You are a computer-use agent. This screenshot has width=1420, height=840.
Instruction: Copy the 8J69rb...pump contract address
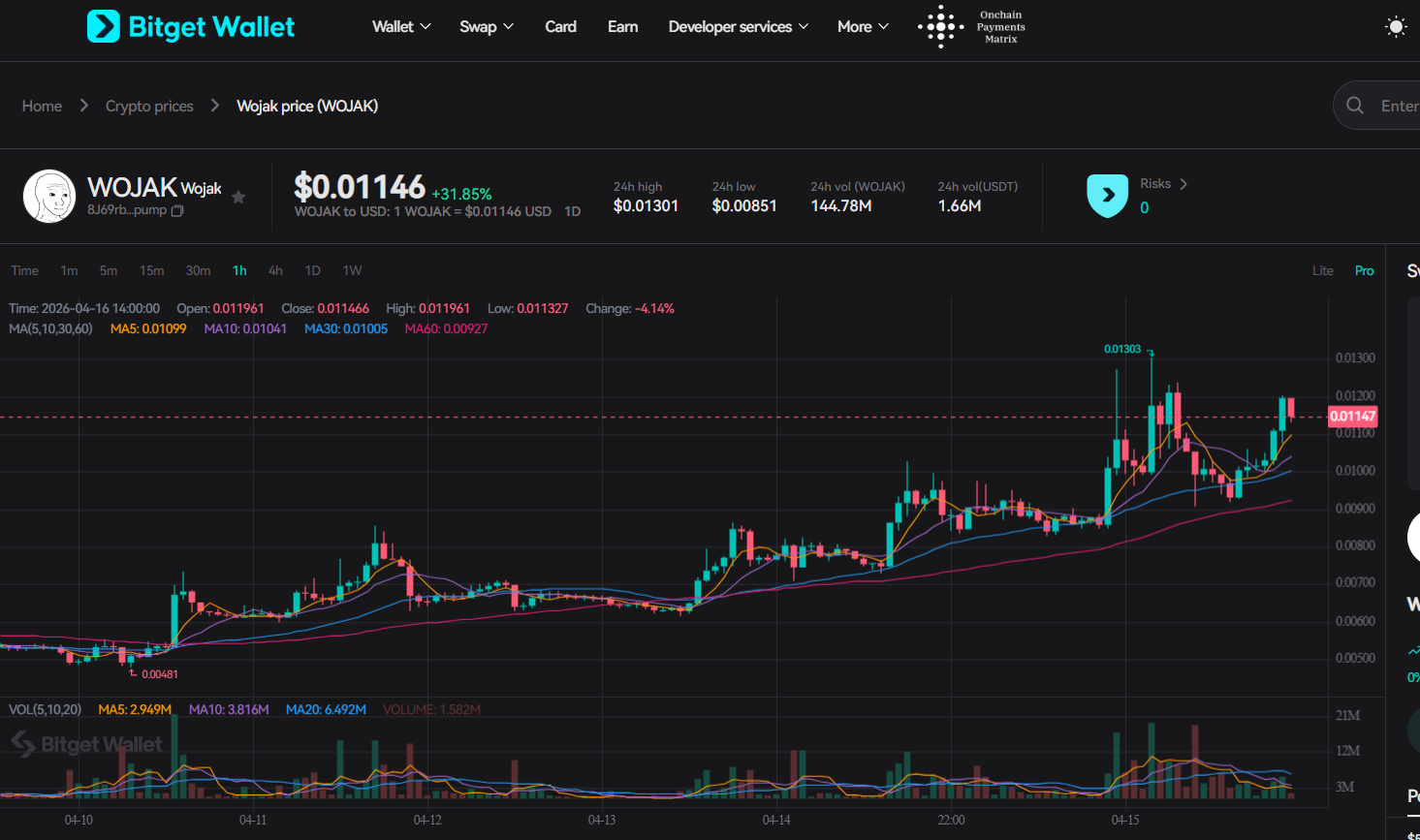pyautogui.click(x=177, y=210)
